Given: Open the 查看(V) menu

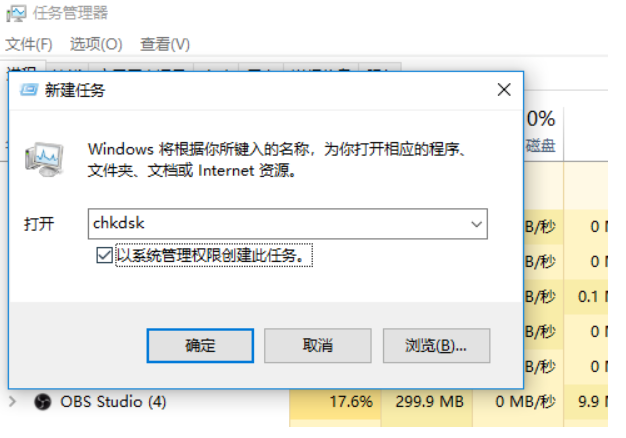Looking at the screenshot, I should [164, 44].
